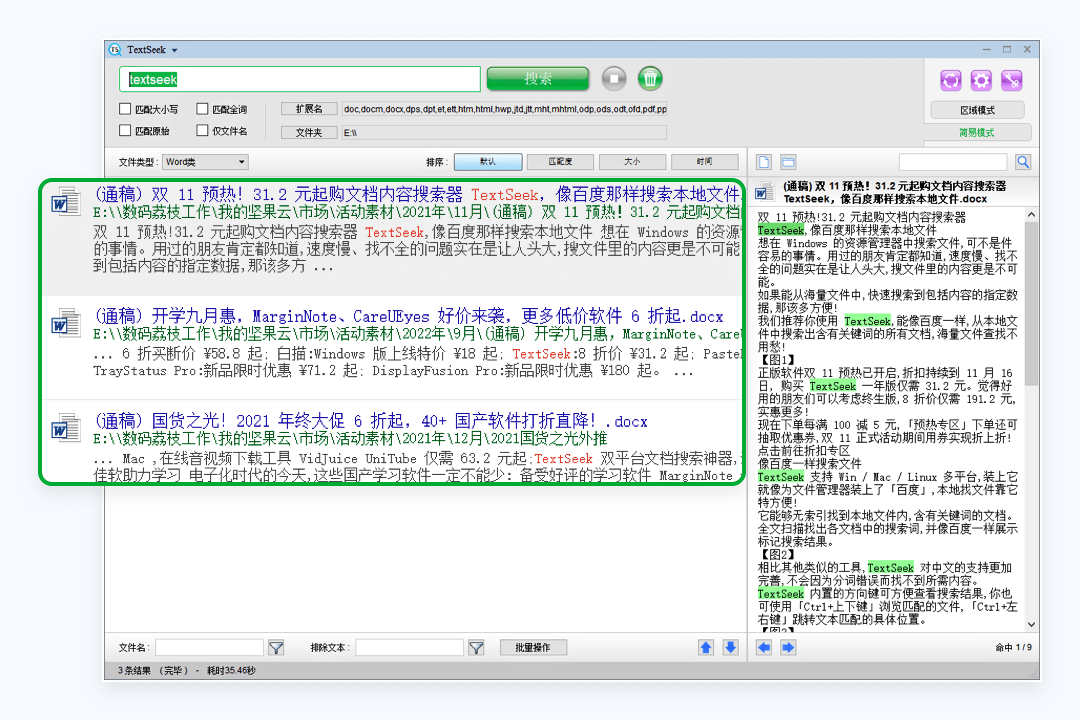This screenshot has height=720, width=1080.
Task: Click the scroll down arrow of preview scrollbar
Action: (1031, 624)
